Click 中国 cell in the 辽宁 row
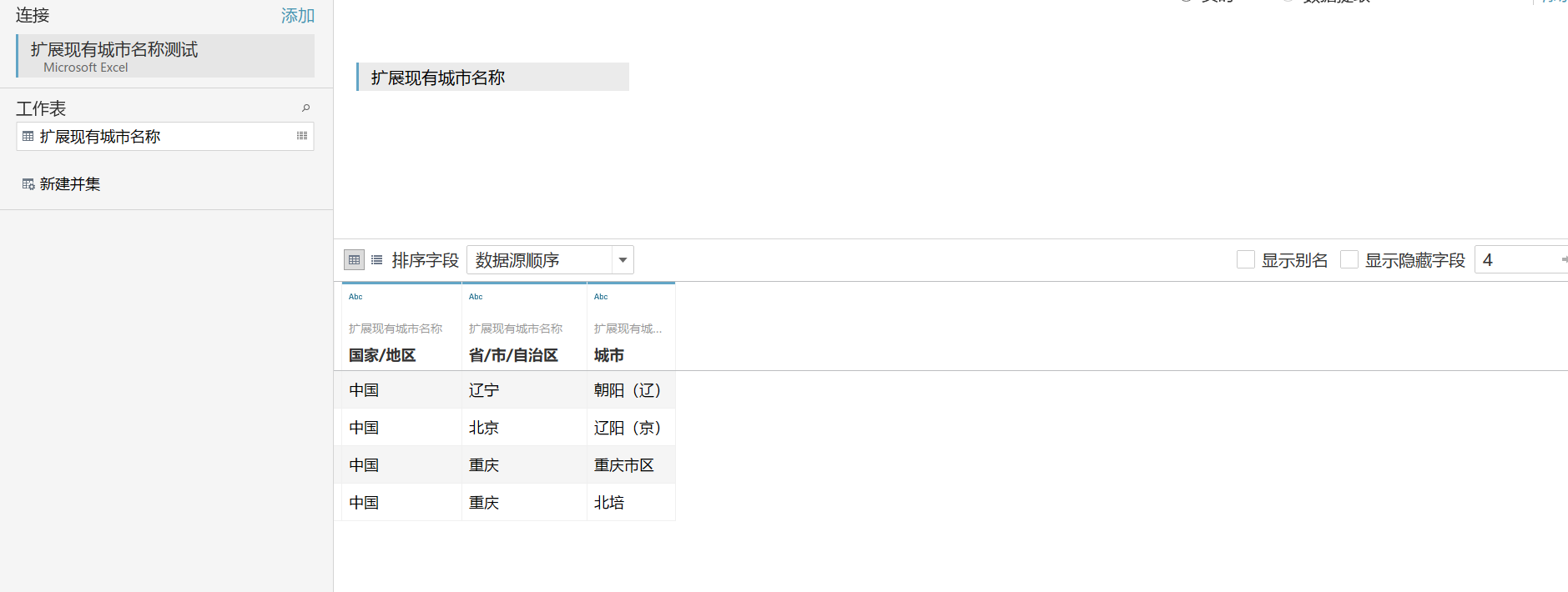The image size is (1568, 592). coord(401,389)
